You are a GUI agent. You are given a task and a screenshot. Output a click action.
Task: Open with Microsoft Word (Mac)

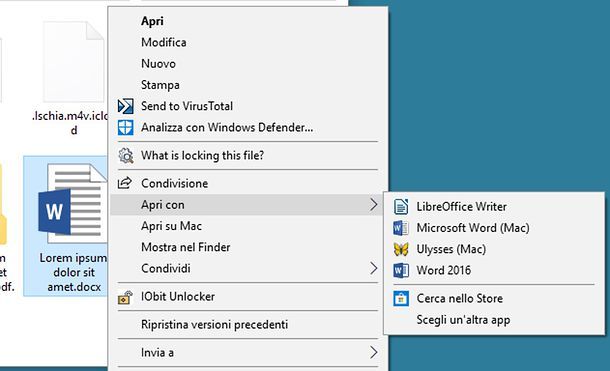pyautogui.click(x=494, y=228)
